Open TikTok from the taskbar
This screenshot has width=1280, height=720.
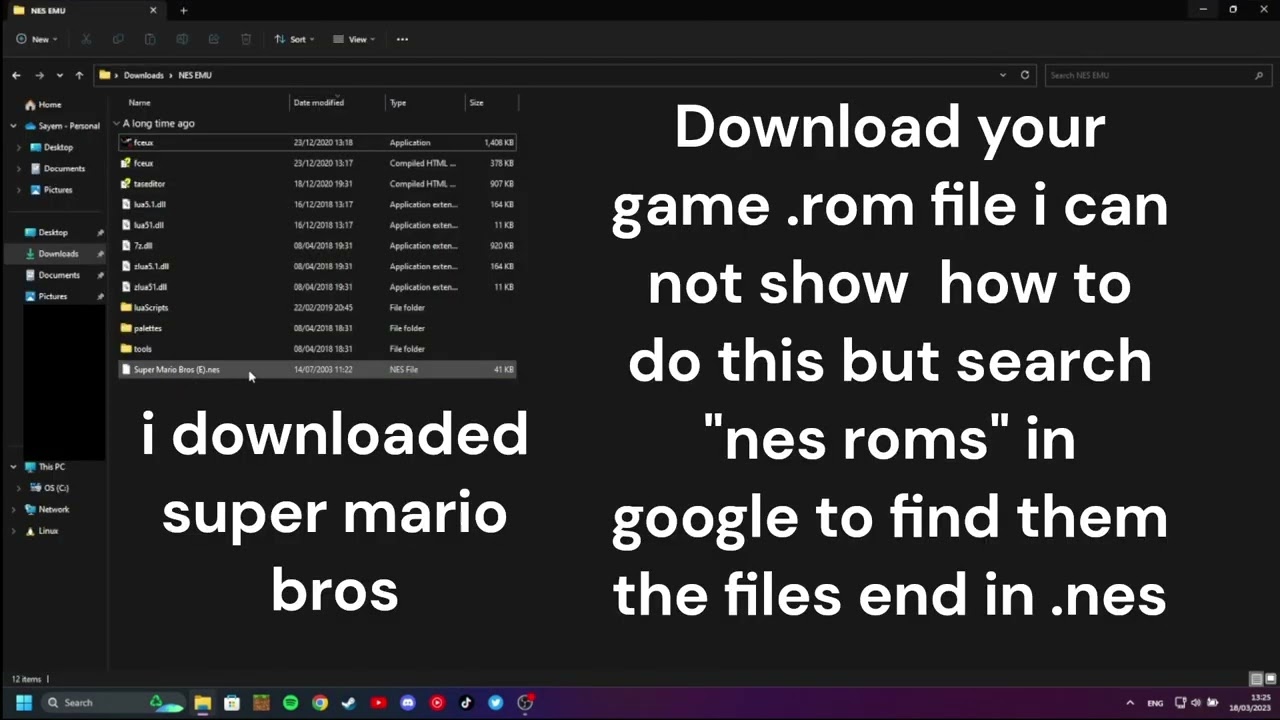pos(466,702)
